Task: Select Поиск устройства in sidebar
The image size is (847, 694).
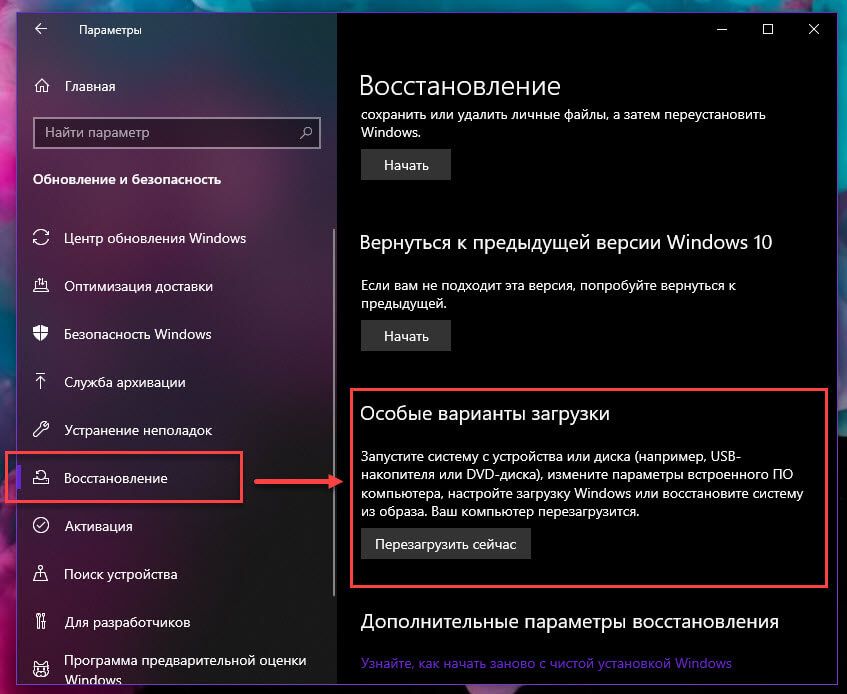Action: pyautogui.click(x=120, y=574)
